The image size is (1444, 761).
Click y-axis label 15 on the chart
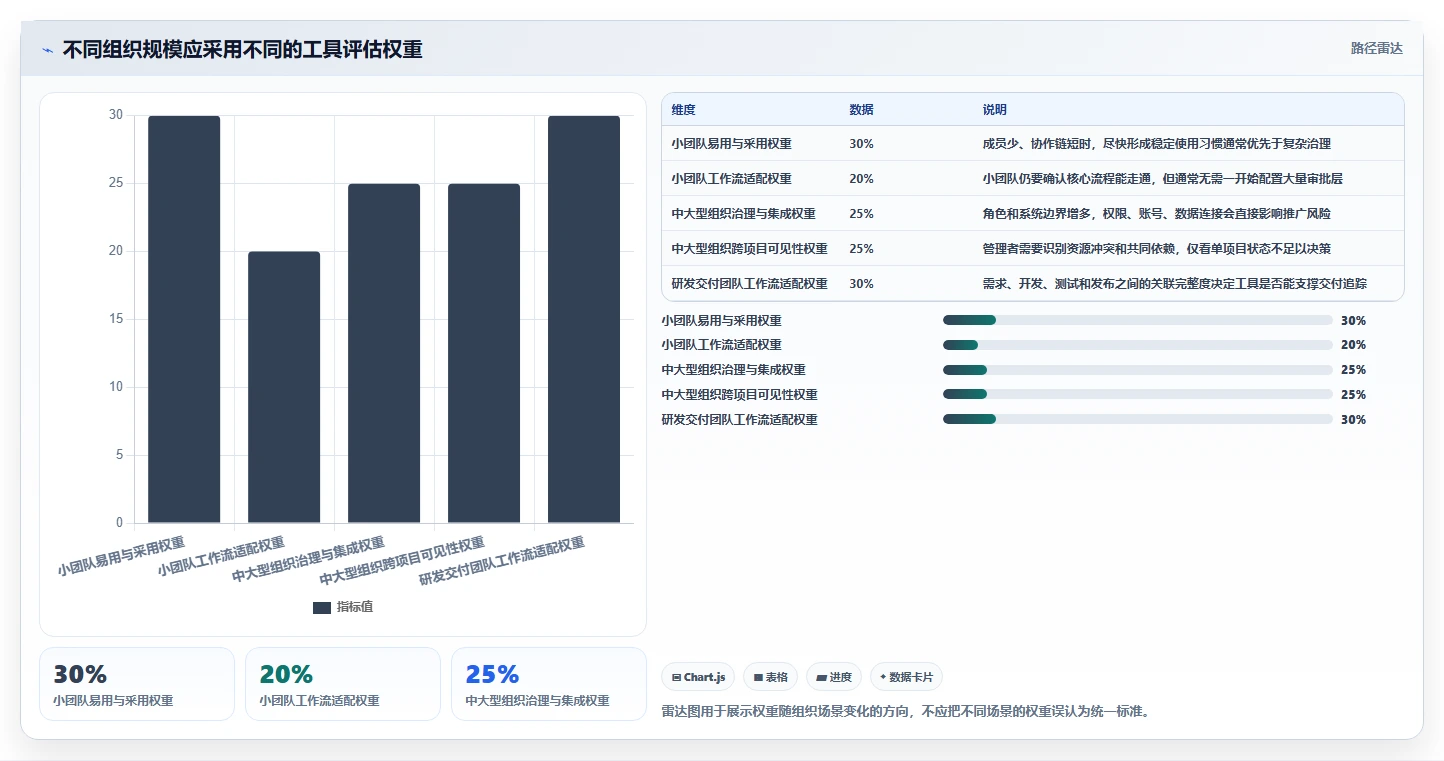[x=116, y=319]
